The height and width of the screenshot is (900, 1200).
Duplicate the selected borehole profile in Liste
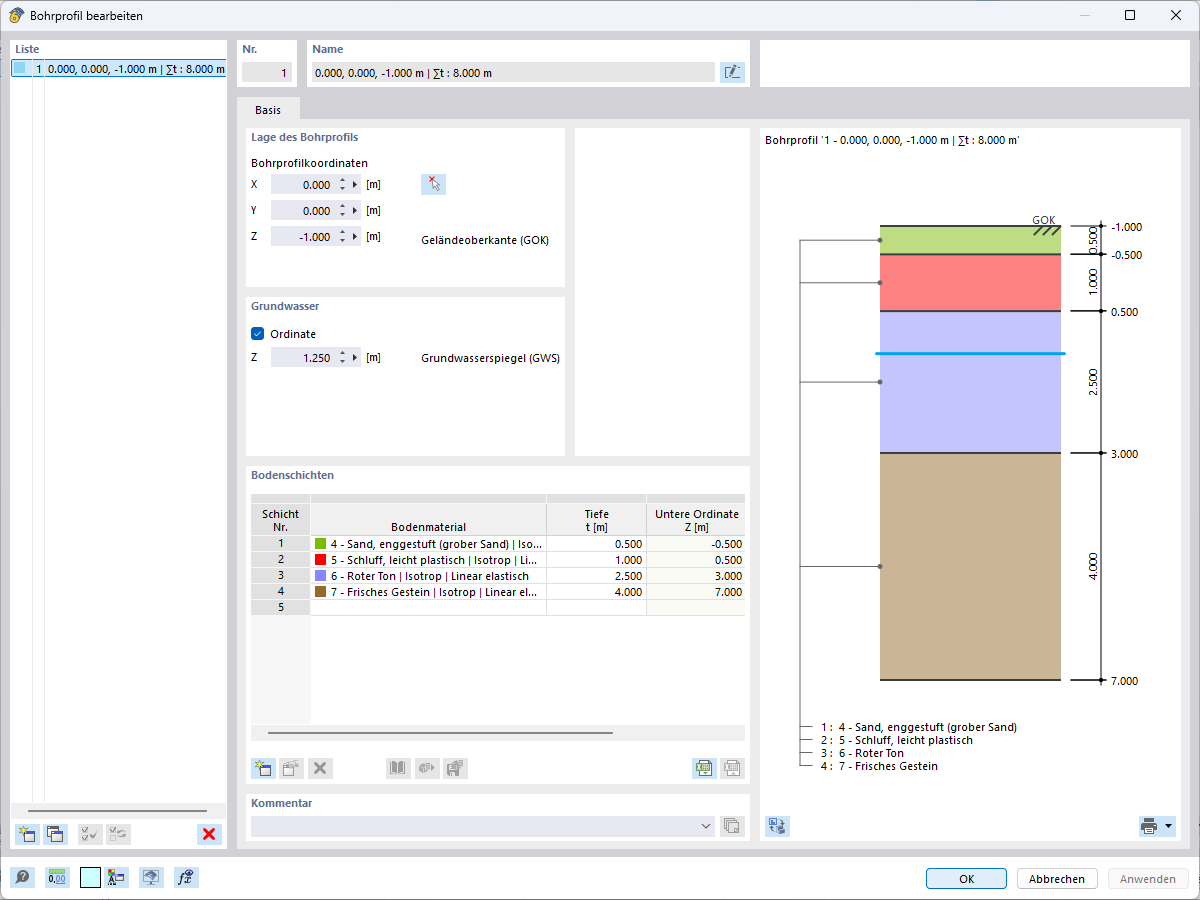[x=55, y=834]
